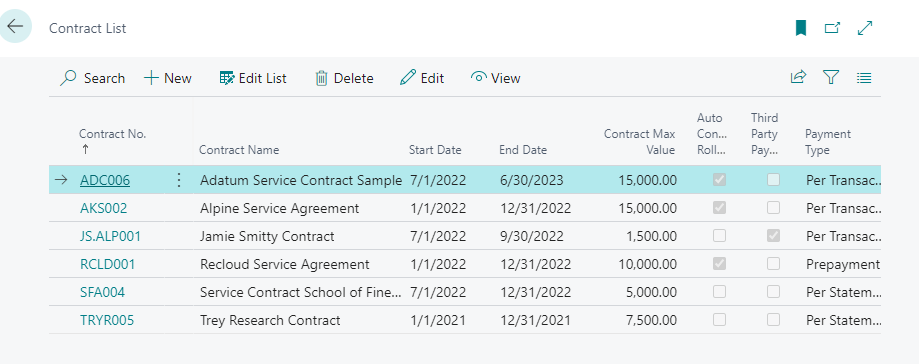This screenshot has width=919, height=364.
Task: Click the bookmark icon
Action: pyautogui.click(x=801, y=28)
